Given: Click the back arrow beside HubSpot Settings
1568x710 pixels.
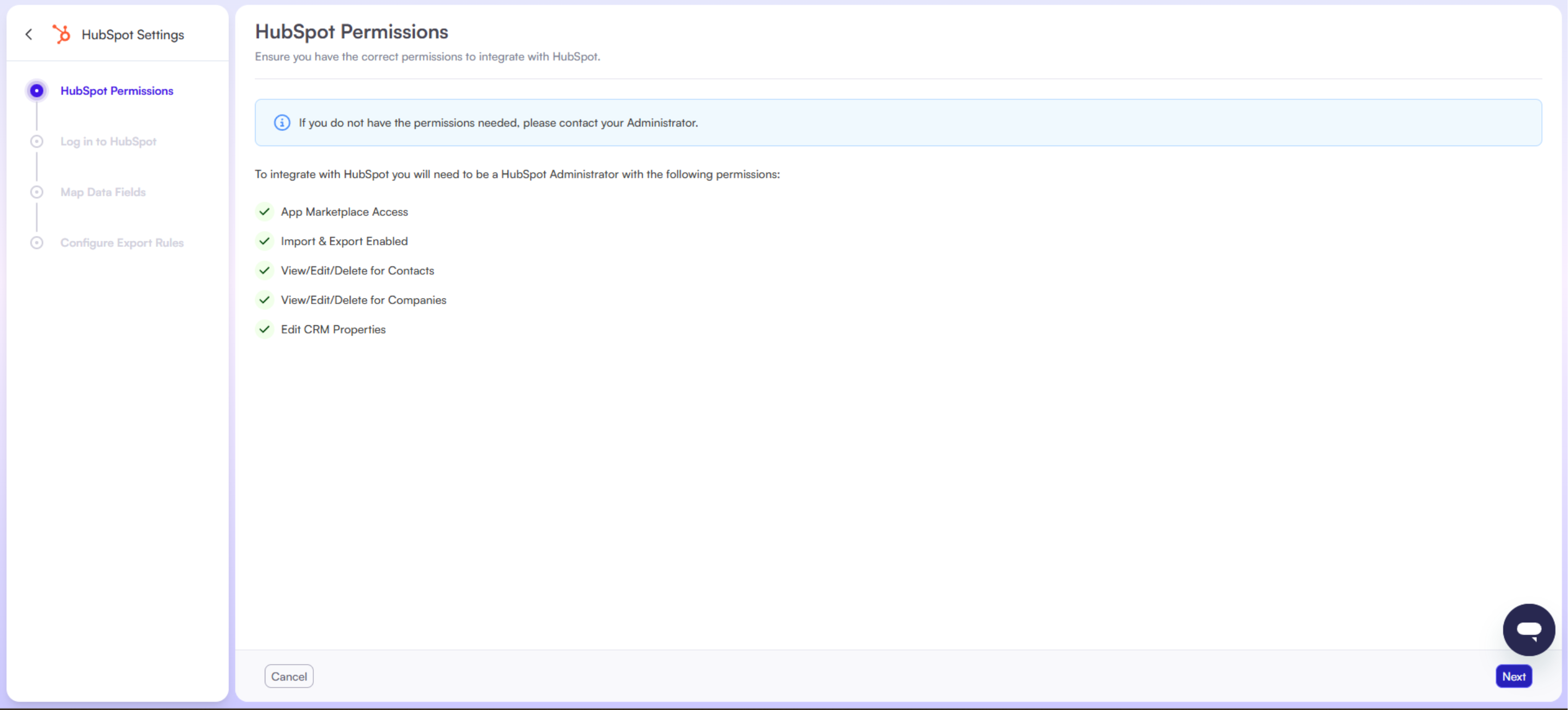Looking at the screenshot, I should 29,35.
